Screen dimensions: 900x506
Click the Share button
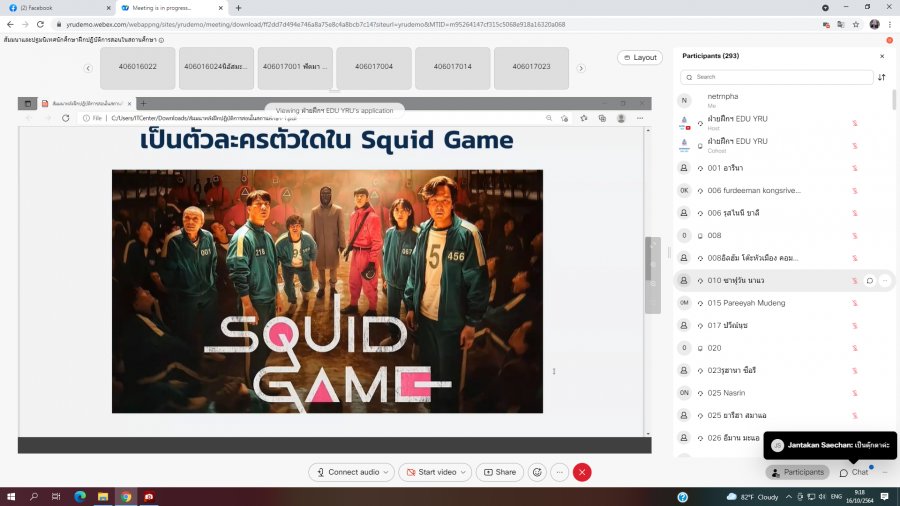pos(499,472)
